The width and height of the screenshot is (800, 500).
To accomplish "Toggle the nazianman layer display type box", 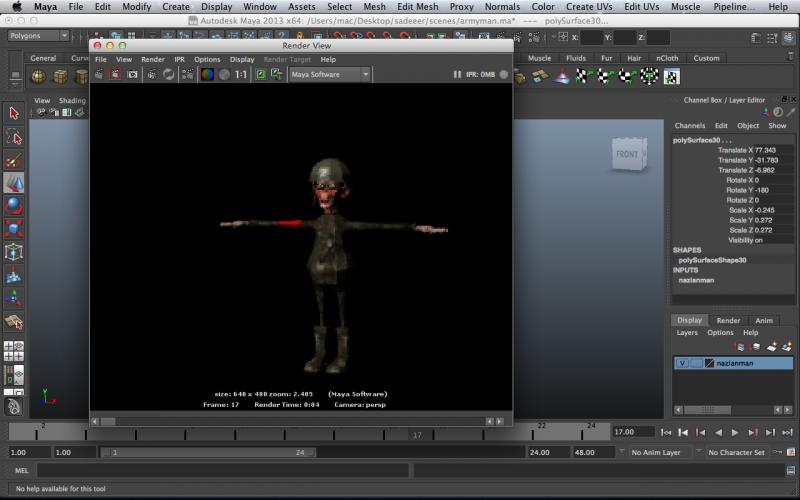I will [696, 363].
